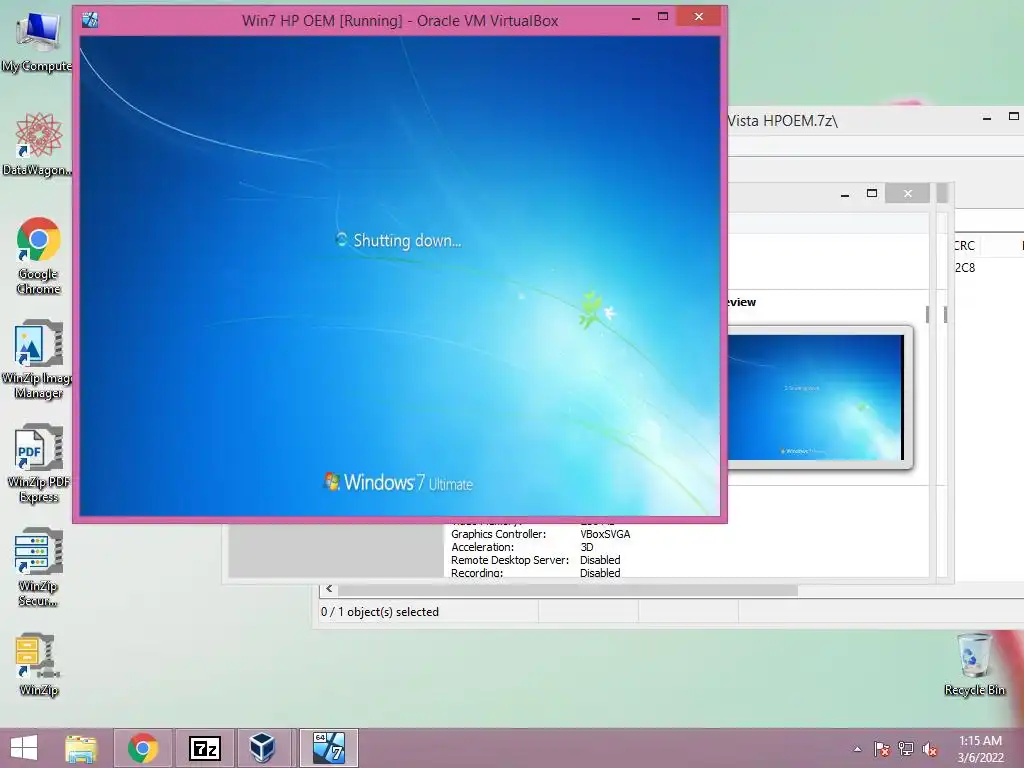
Task: Minimize the 7-Zip Vista HPOEM.7z window
Action: click(987, 118)
